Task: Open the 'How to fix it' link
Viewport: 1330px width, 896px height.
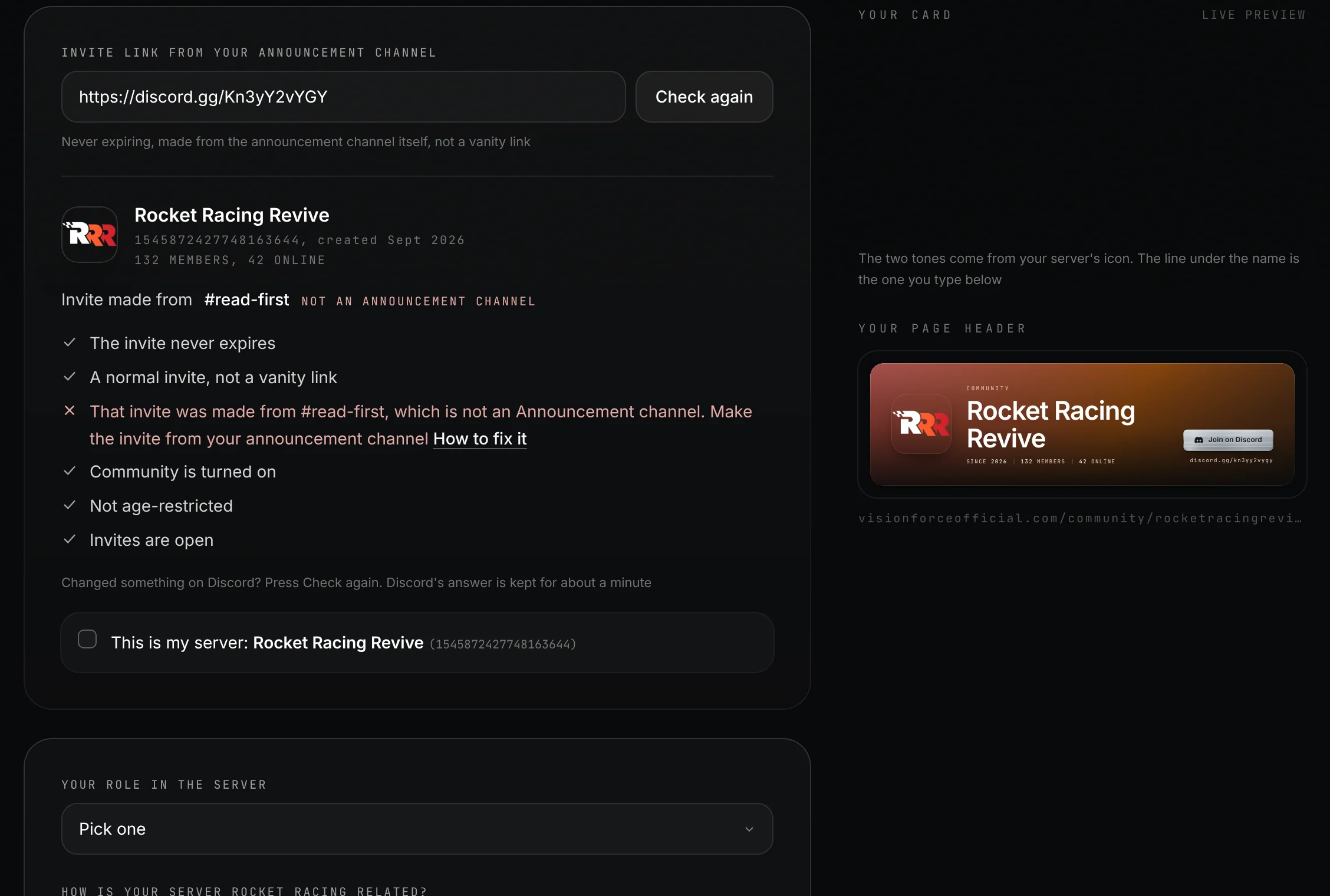Action: coord(480,439)
